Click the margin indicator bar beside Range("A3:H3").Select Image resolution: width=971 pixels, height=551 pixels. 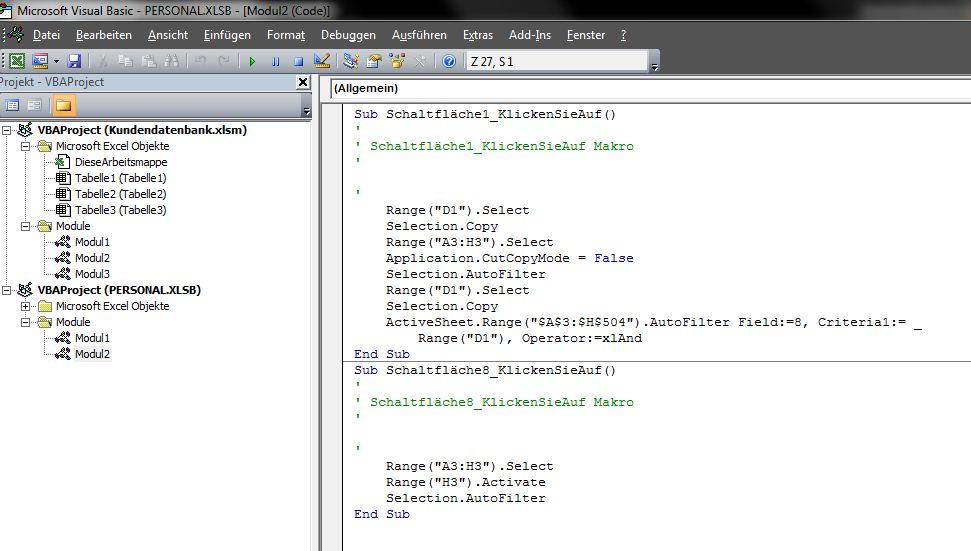[331, 466]
